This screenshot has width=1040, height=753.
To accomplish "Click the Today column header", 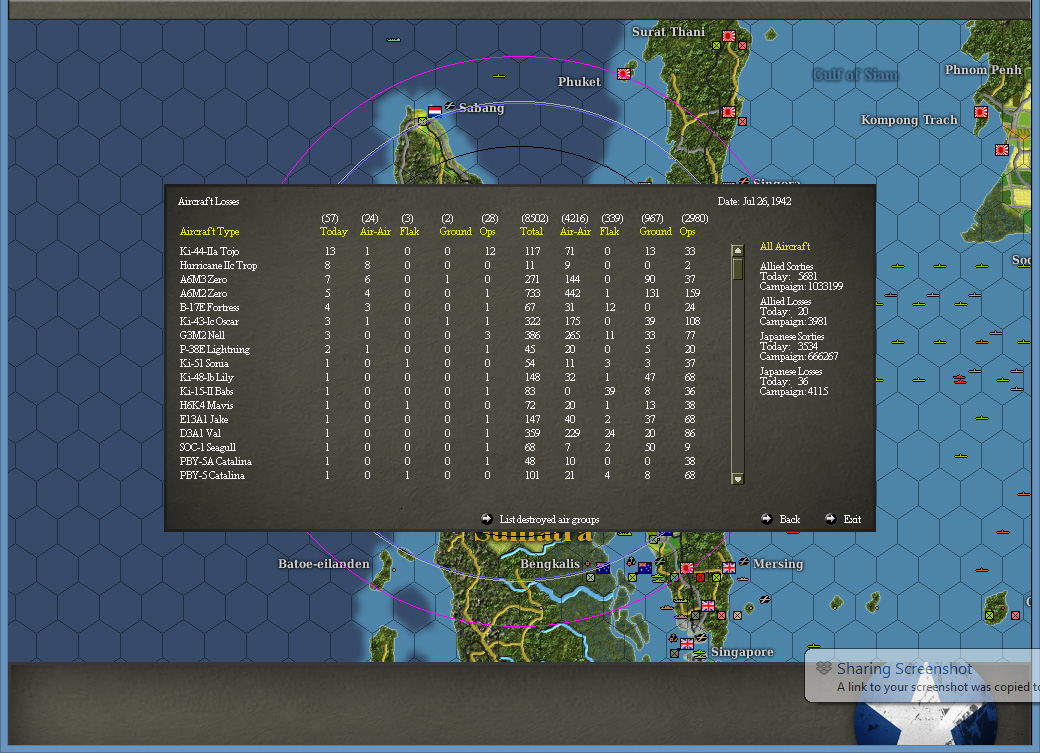I will 333,231.
